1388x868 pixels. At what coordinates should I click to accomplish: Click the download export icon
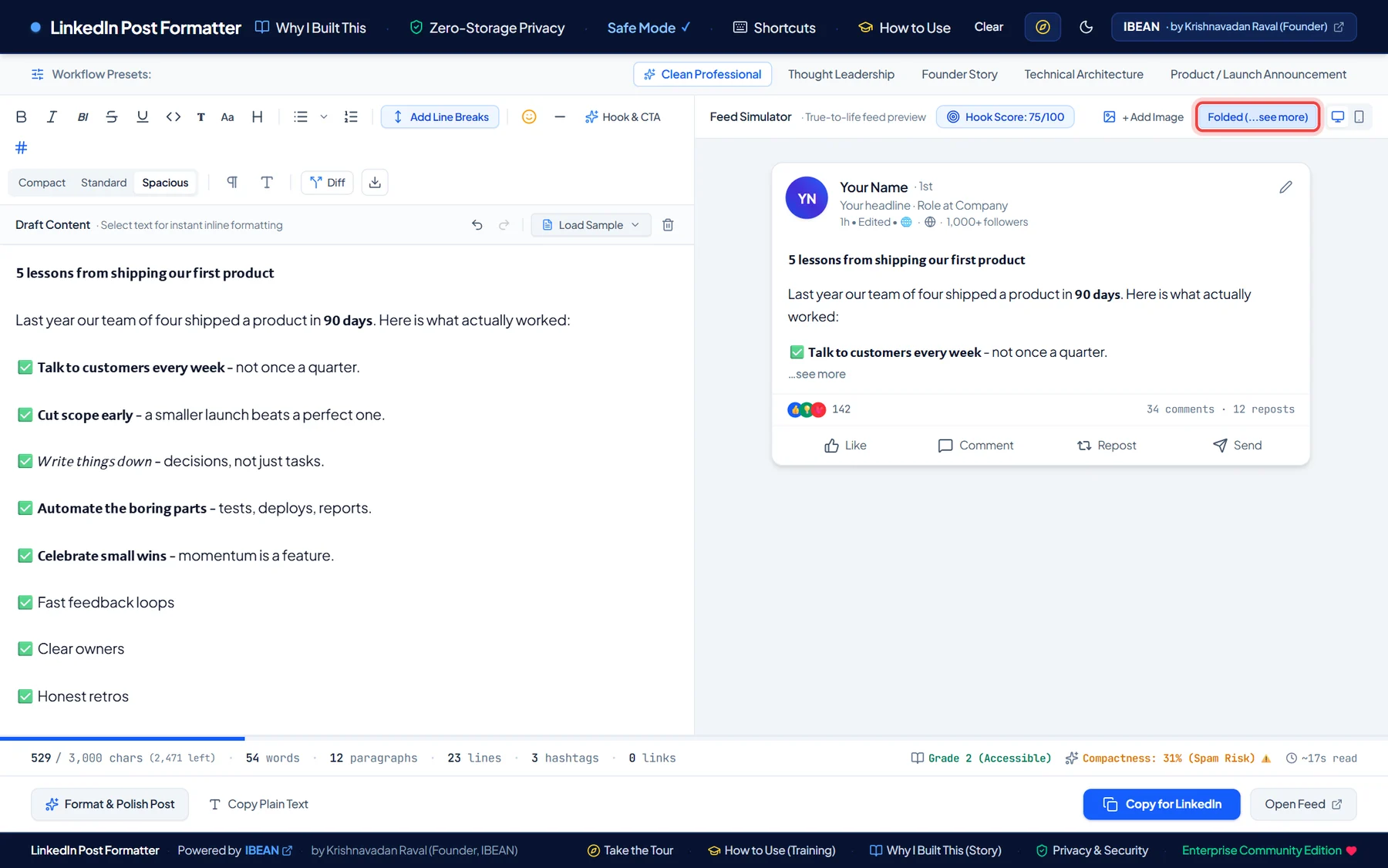coord(375,182)
